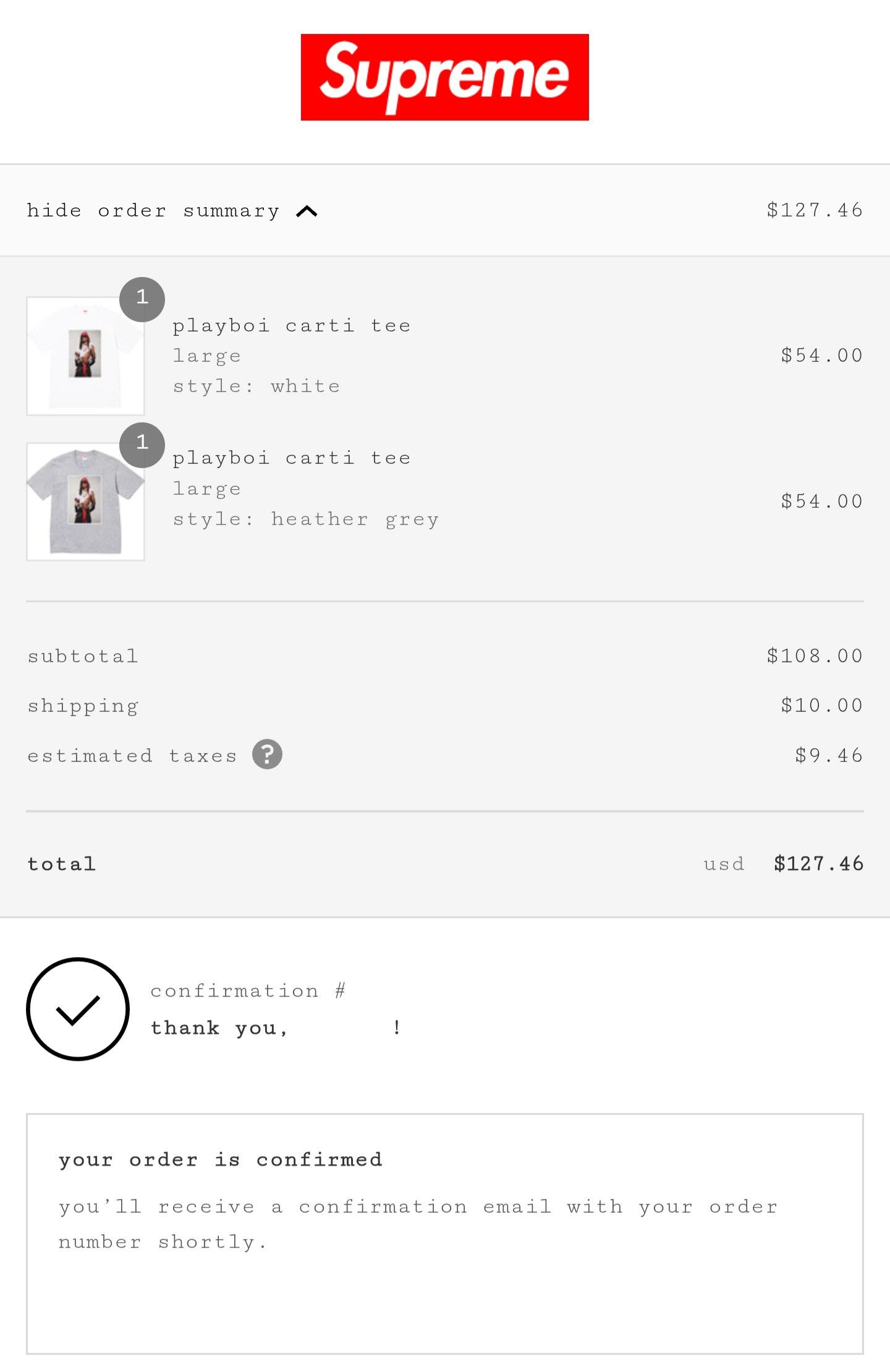Select the chevron beside hide order summary

[308, 210]
